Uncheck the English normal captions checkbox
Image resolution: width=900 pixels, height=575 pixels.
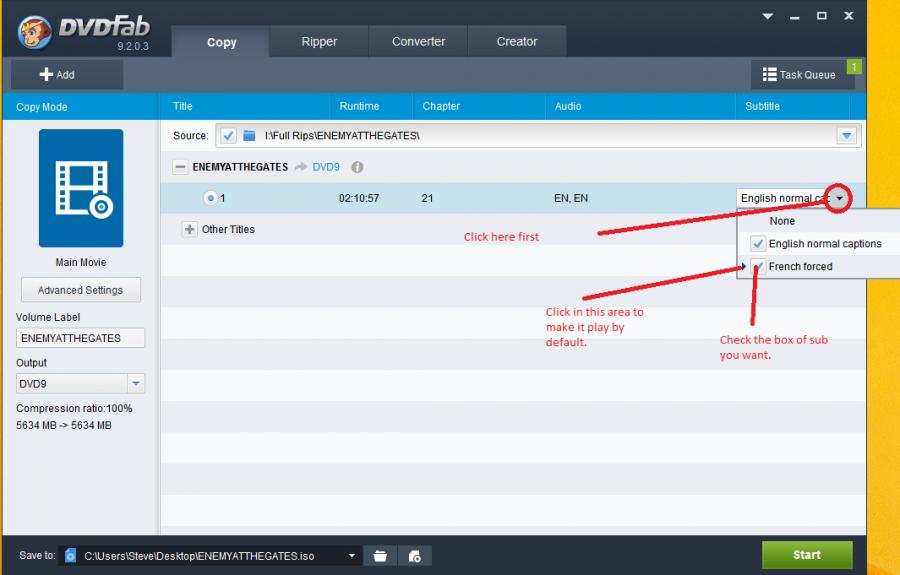pyautogui.click(x=758, y=244)
